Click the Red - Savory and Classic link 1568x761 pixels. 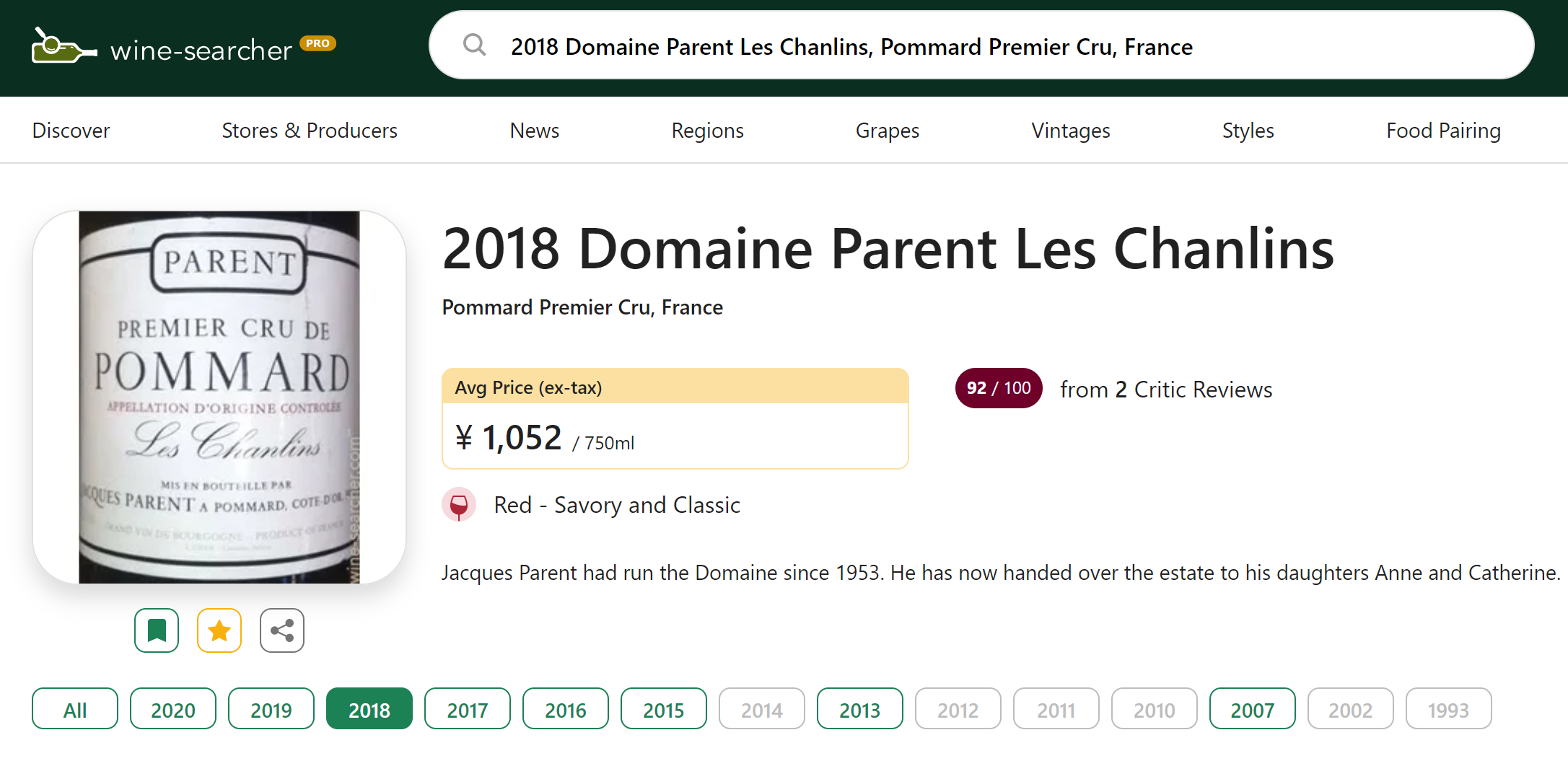point(617,505)
